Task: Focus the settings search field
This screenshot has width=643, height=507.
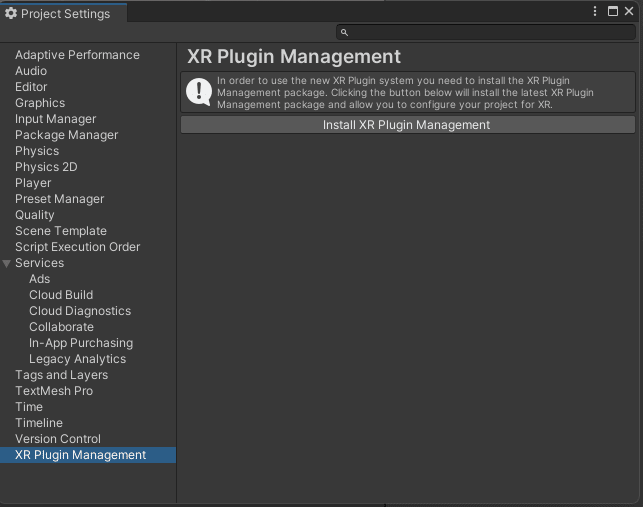Action: (486, 32)
